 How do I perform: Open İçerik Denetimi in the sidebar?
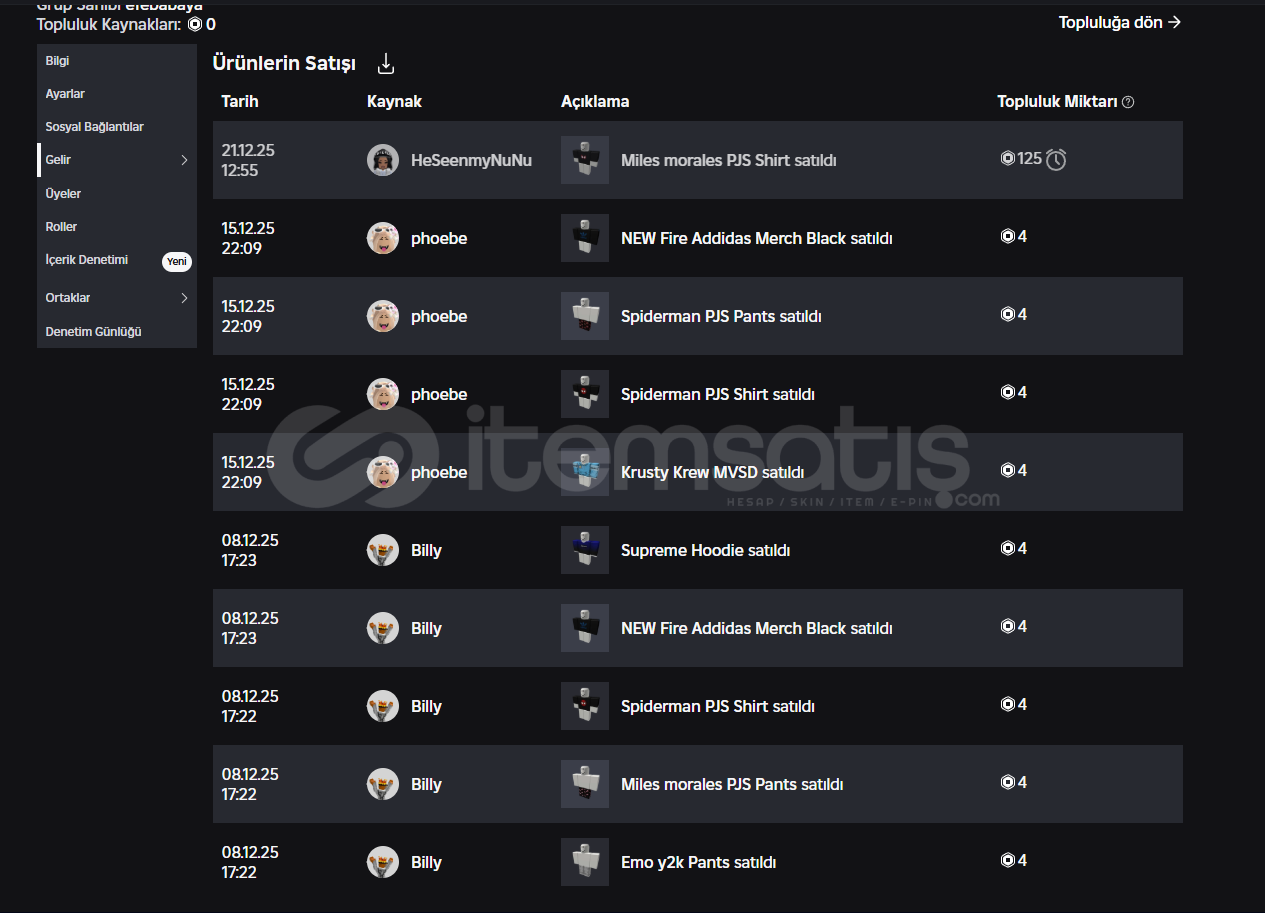point(87,260)
